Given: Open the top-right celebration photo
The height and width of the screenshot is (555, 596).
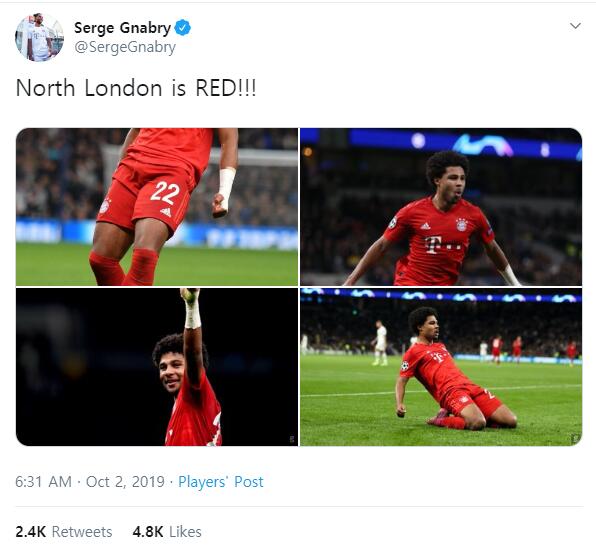Looking at the screenshot, I should 441,207.
